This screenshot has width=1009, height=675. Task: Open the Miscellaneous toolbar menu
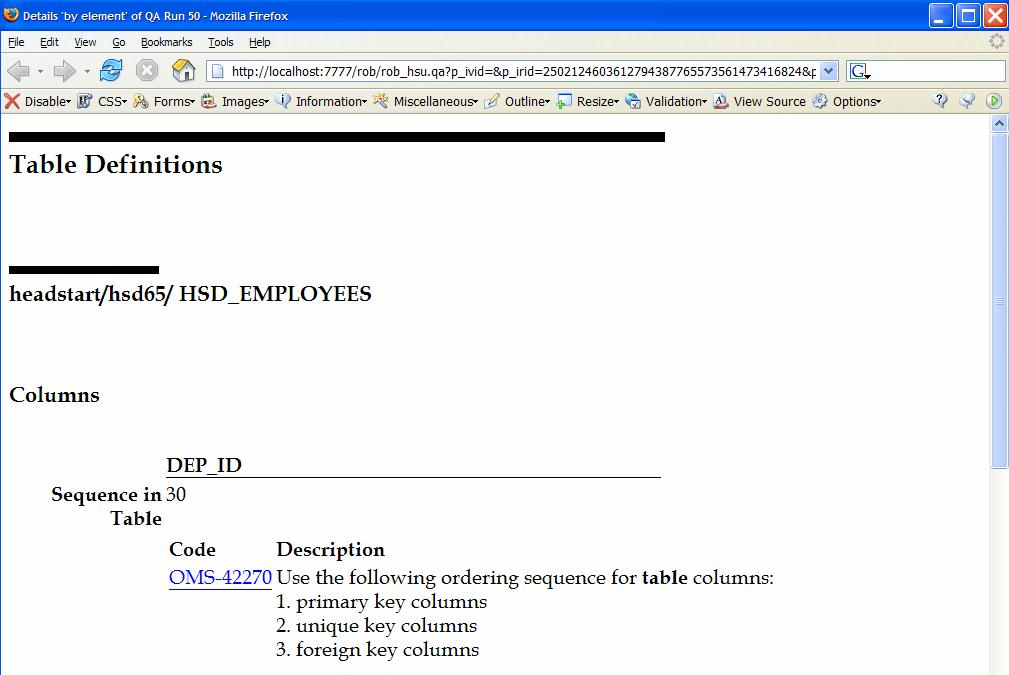[x=436, y=101]
